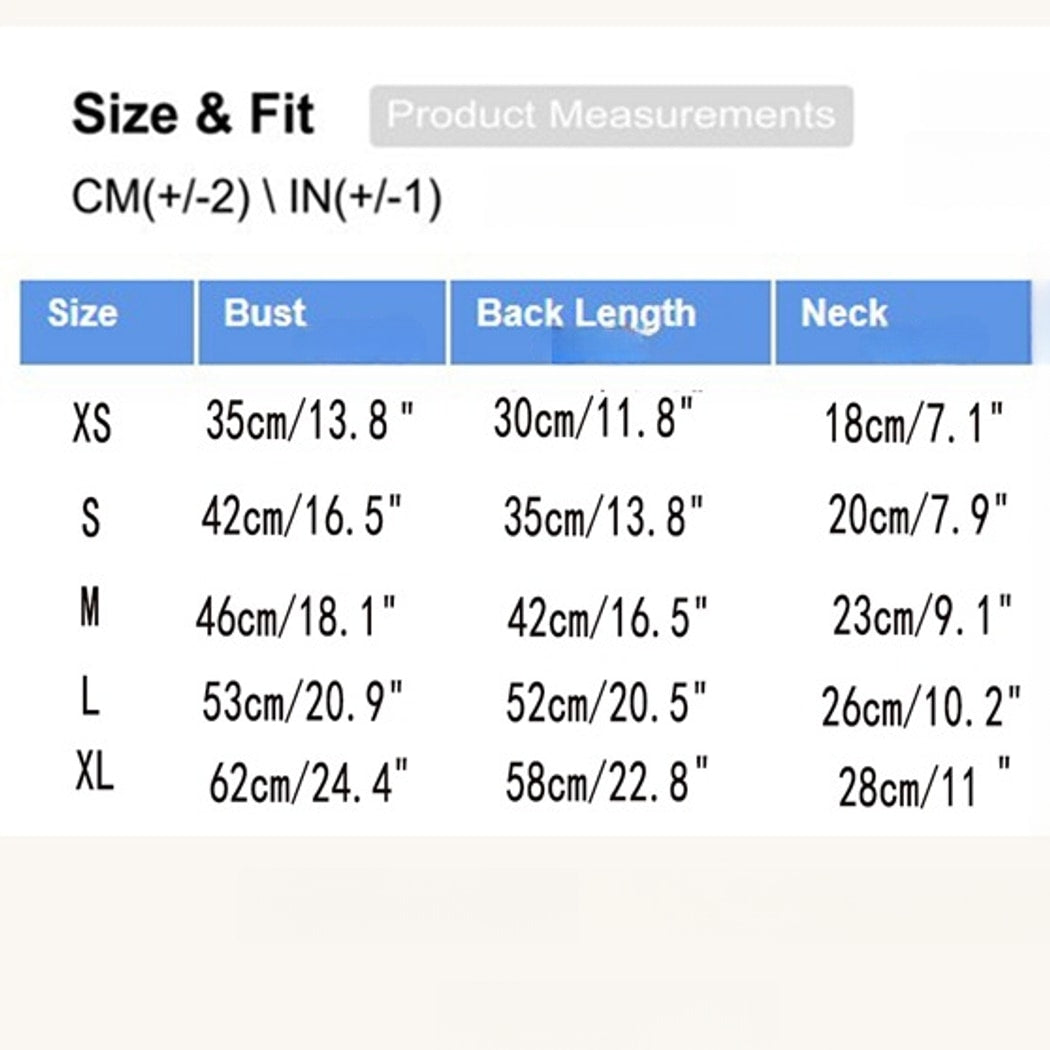Select the Back Length column header
This screenshot has height=1050, width=1050.
pyautogui.click(x=610, y=322)
